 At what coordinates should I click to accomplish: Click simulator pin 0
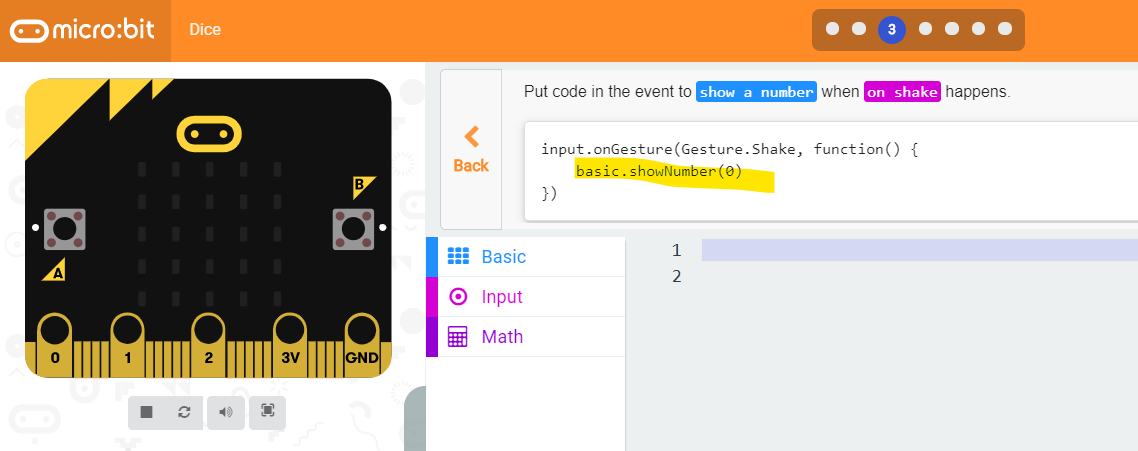coord(55,345)
